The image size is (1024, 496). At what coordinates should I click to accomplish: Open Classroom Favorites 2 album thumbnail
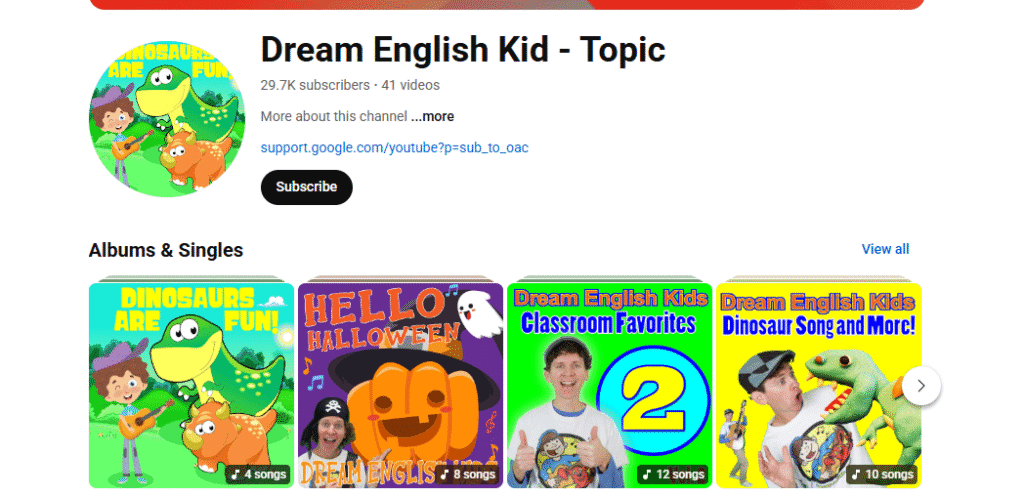coord(609,385)
